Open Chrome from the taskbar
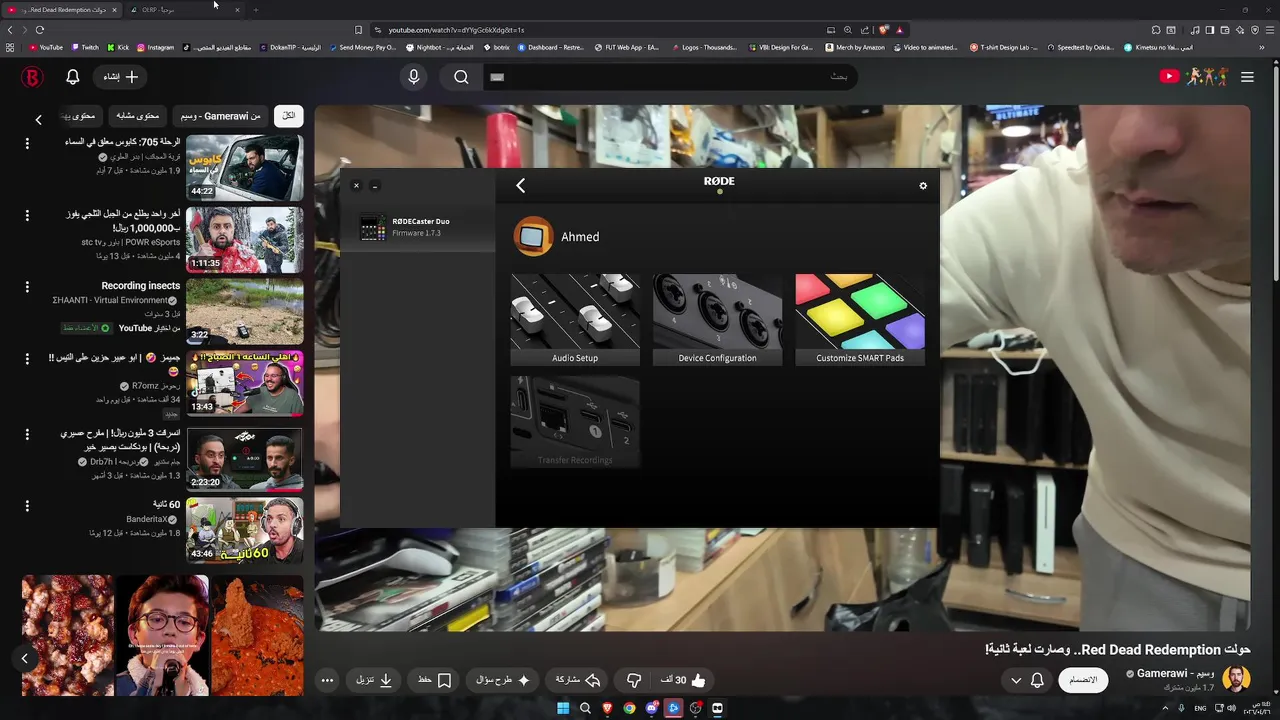1280x720 pixels. pos(629,708)
